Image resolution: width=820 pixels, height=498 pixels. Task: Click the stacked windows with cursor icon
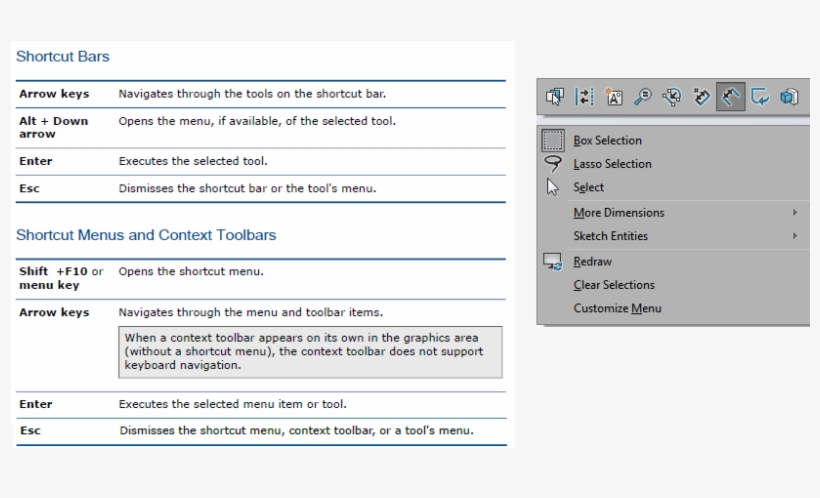pyautogui.click(x=554, y=97)
